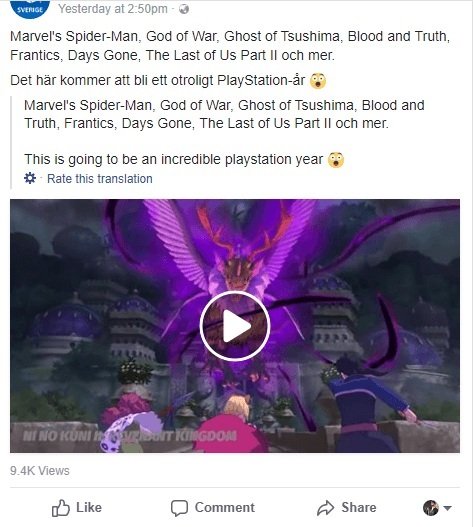Expand the post-as identity dropdown arrow
Viewport: 473px width, 527px height.
tap(447, 508)
